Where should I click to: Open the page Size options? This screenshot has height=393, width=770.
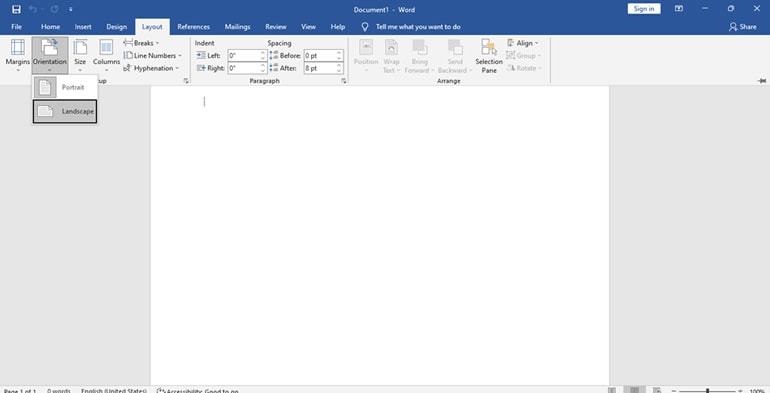point(80,56)
